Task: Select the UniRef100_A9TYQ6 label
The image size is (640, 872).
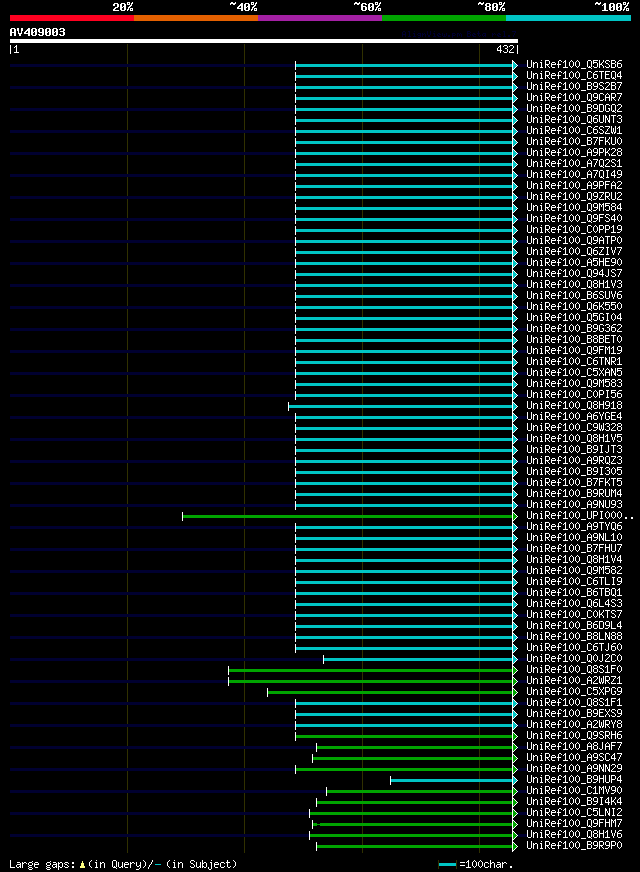Action: point(574,527)
